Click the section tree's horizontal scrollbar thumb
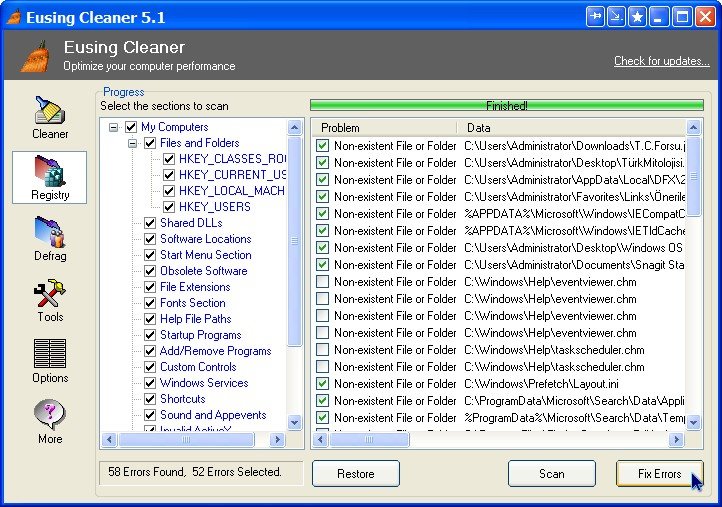Screen dimensions: 722x507 186,439
